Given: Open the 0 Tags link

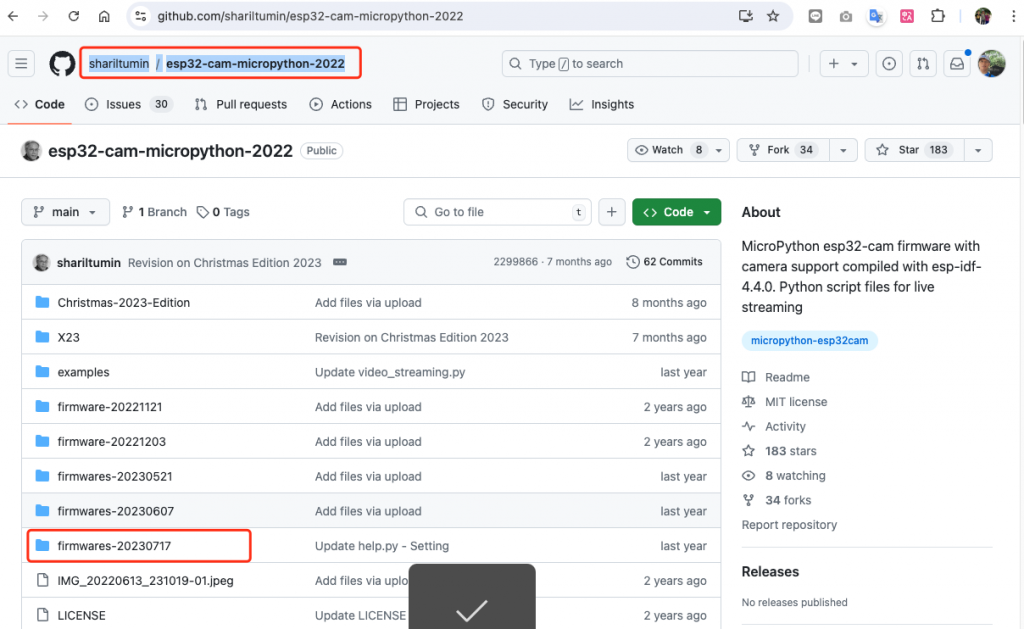Looking at the screenshot, I should tap(223, 212).
